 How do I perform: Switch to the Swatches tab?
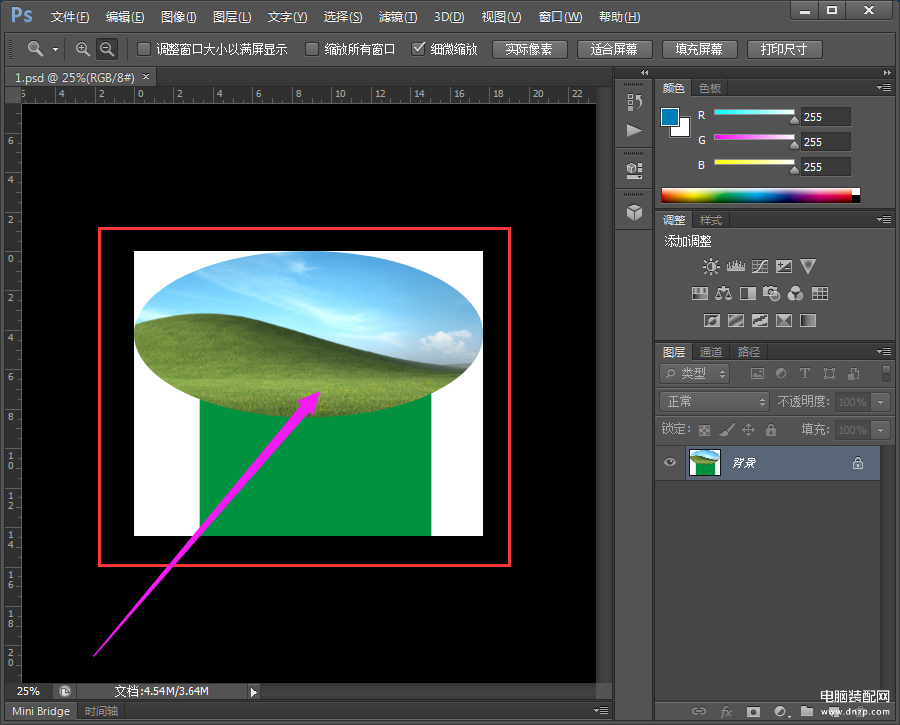tap(709, 88)
